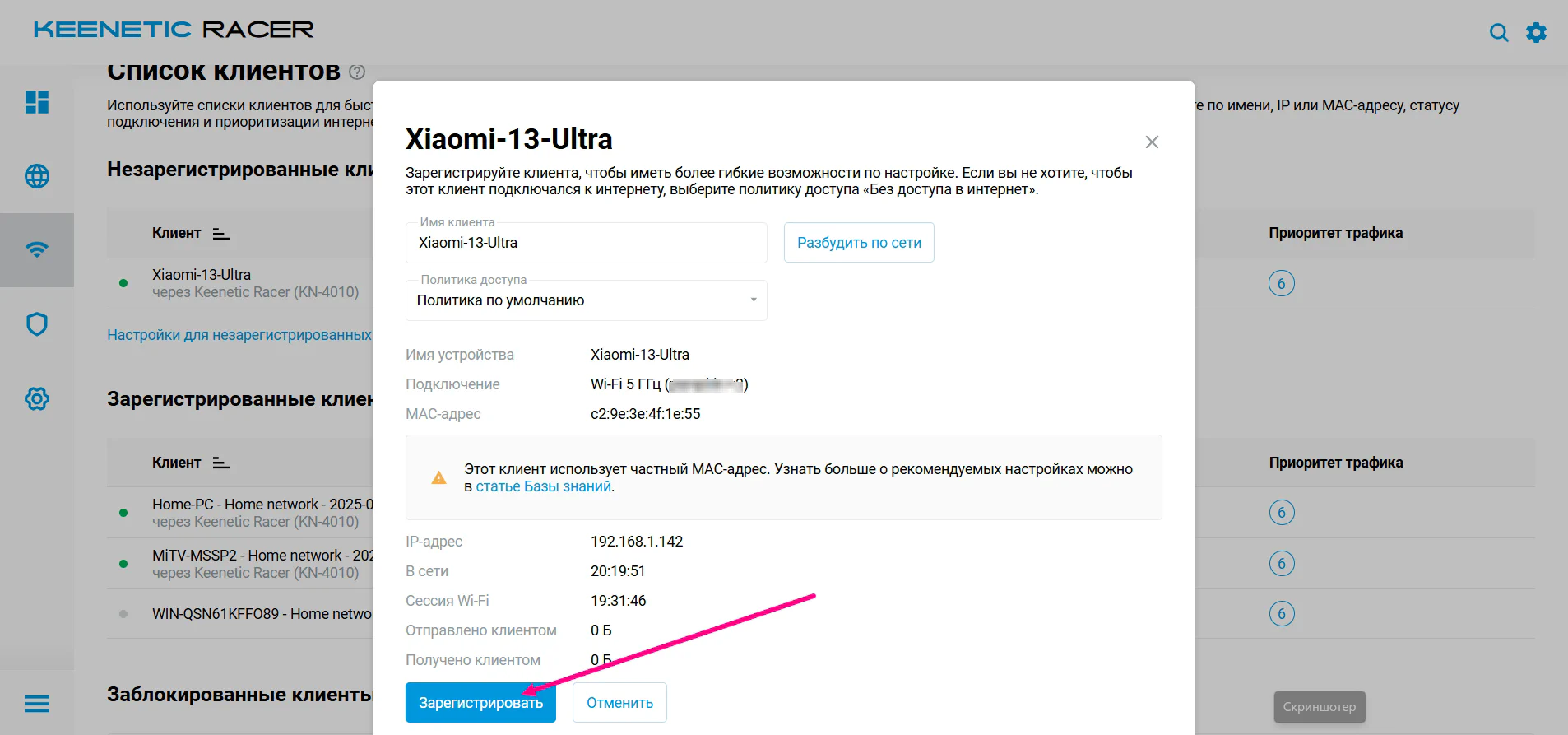This screenshot has width=1568, height=735.
Task: Click priority 6 badge for WIN-QSN61KFFO89 row
Action: 1282,614
